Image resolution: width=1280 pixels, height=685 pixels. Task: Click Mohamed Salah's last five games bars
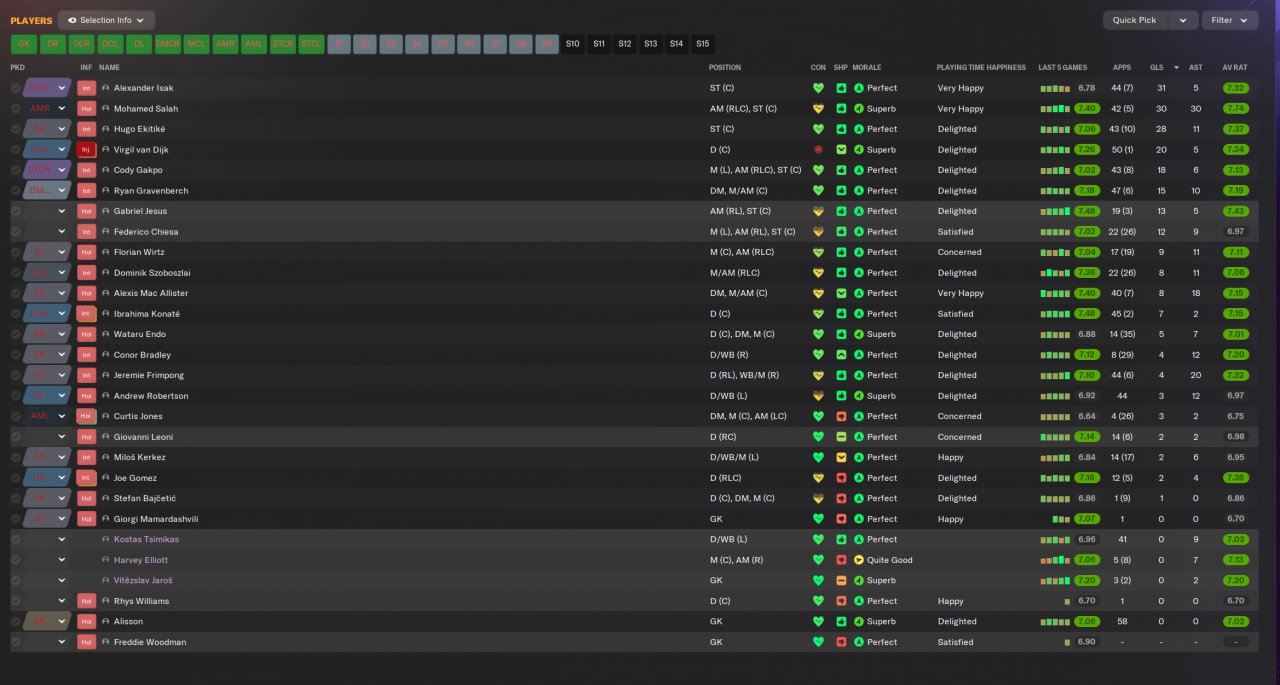tap(1055, 109)
